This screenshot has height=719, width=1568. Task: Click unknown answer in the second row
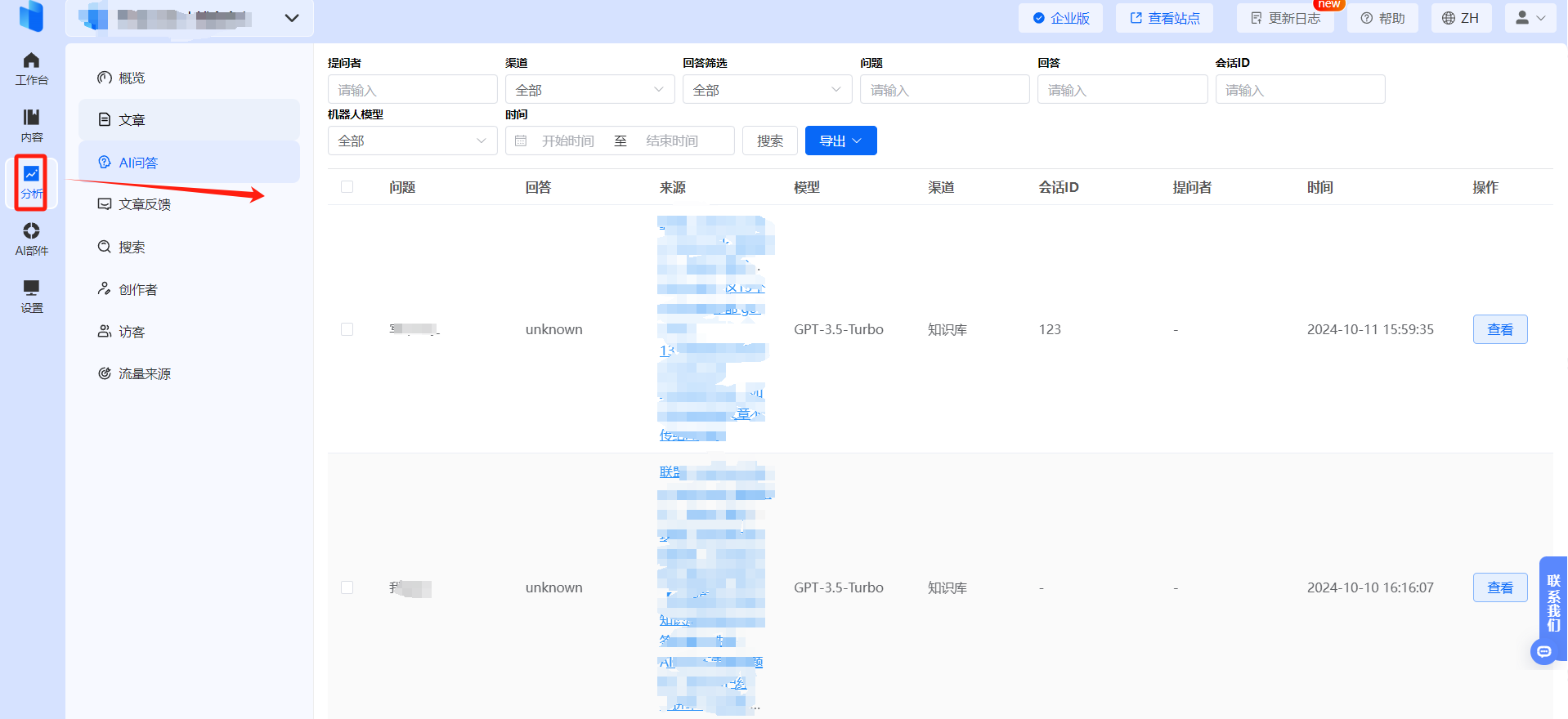(x=553, y=587)
